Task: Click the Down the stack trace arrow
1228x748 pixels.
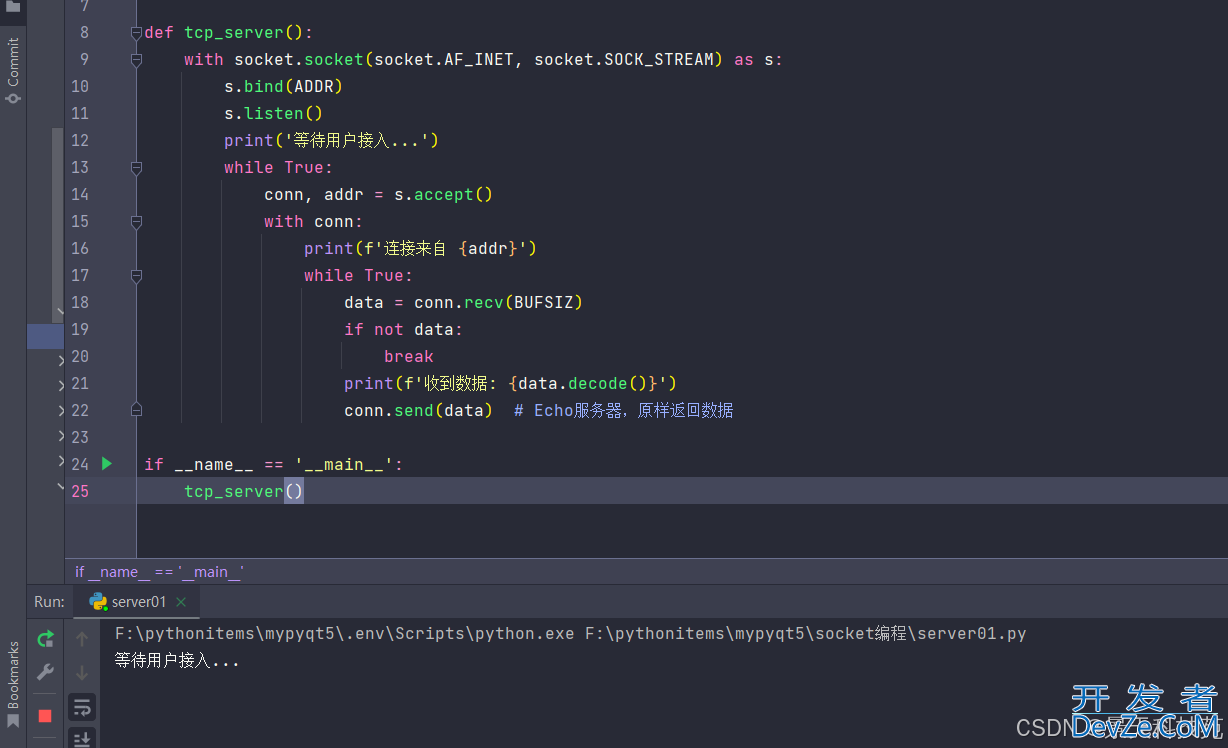Action: 82,673
